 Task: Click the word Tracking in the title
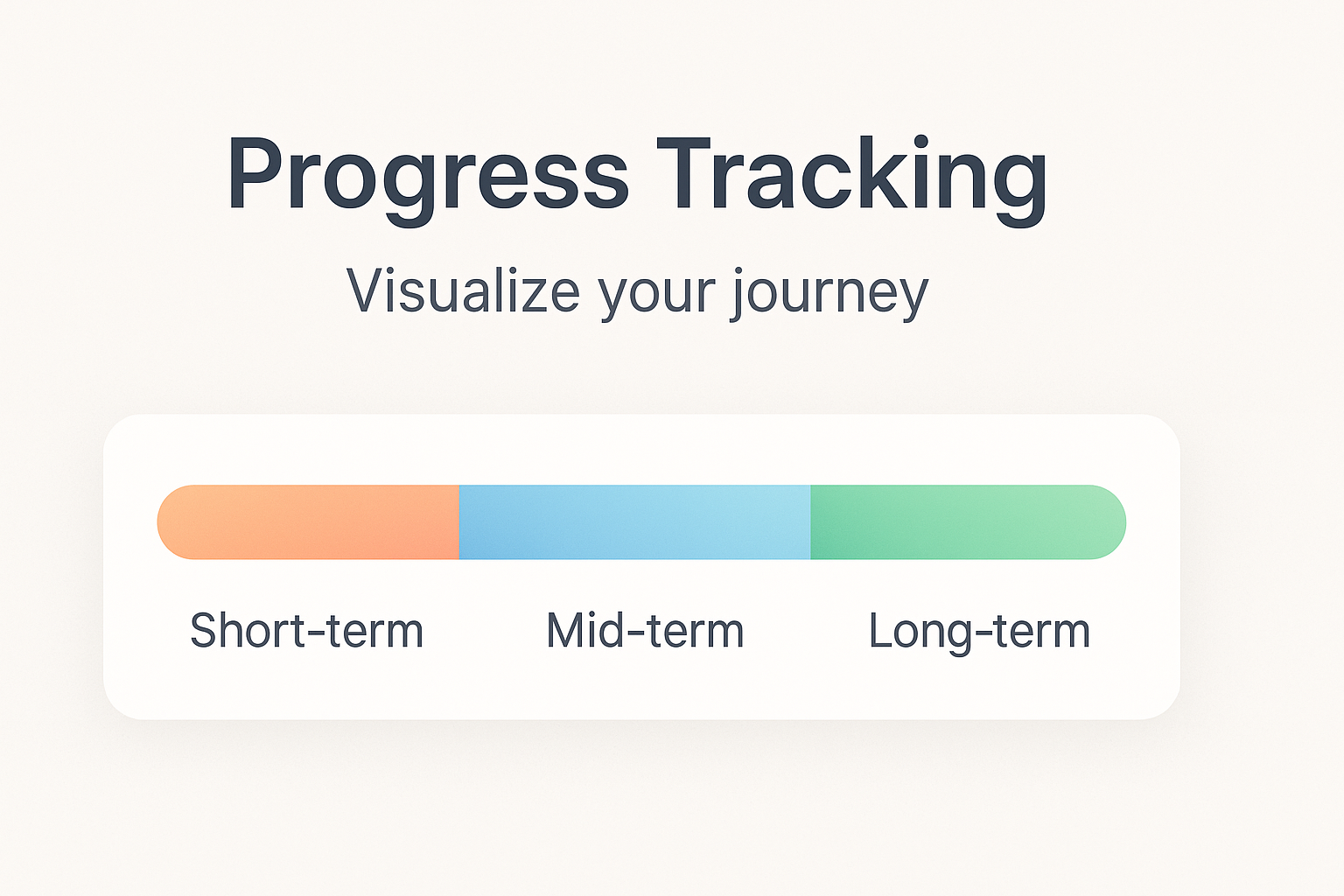[851, 175]
